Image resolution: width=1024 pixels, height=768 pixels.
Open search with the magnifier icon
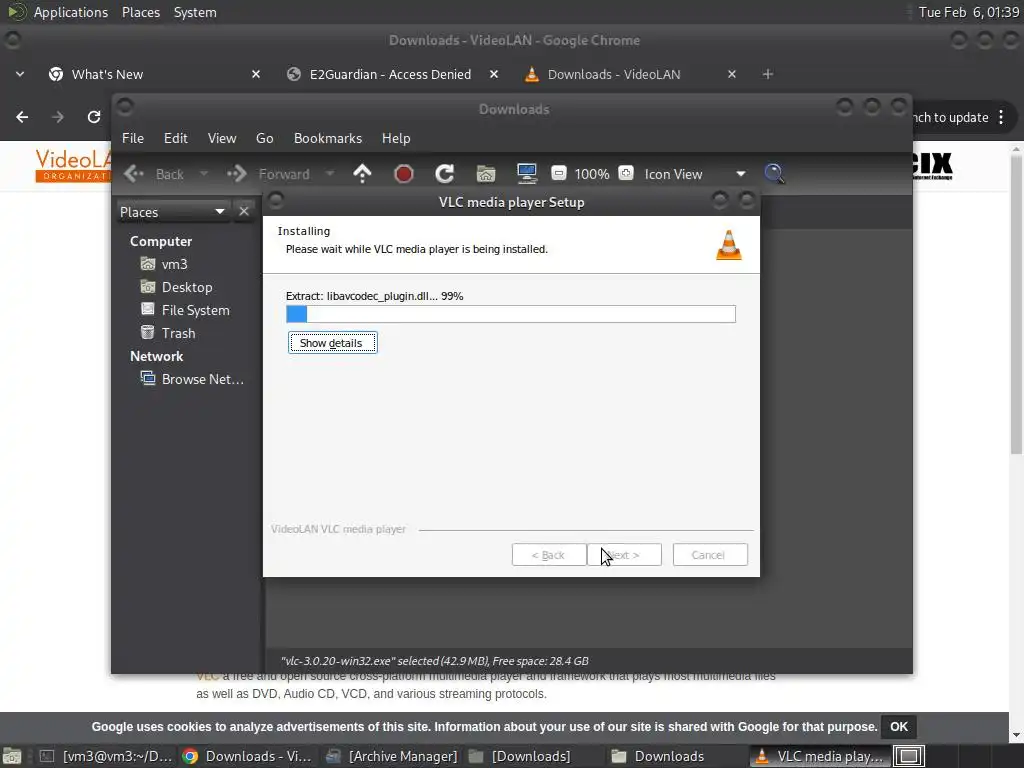tap(774, 174)
